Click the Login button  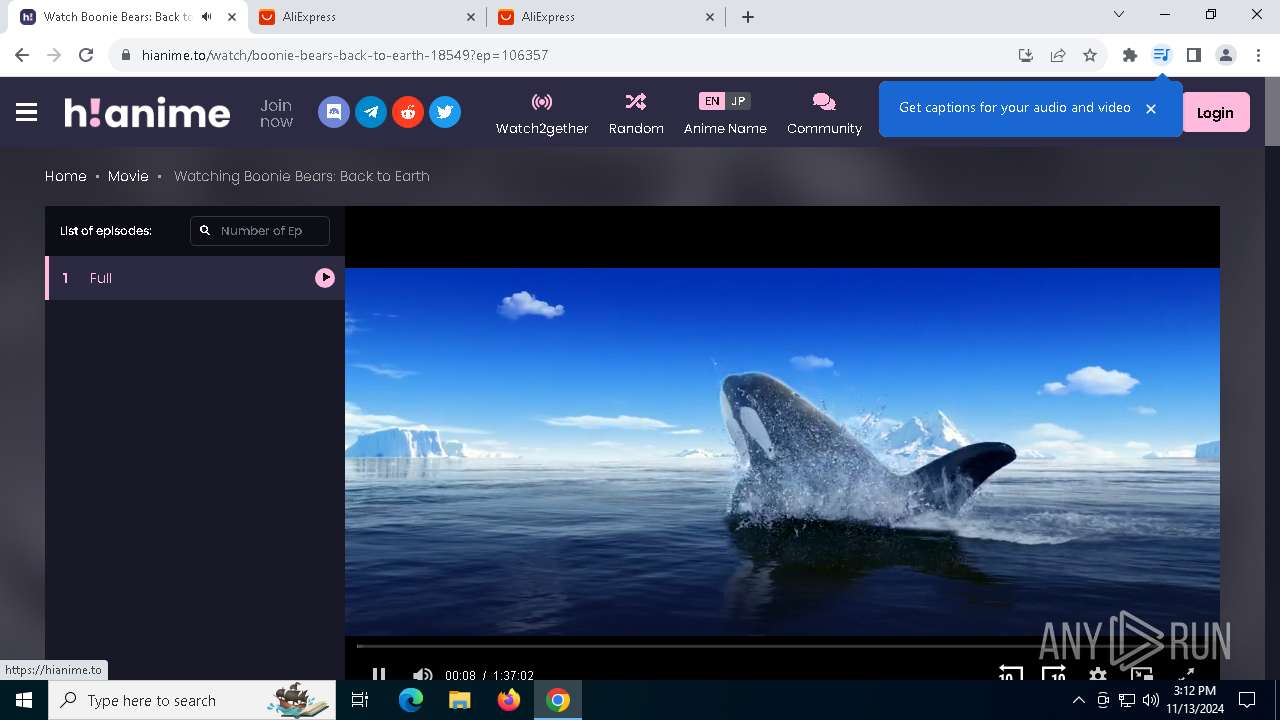(1215, 112)
